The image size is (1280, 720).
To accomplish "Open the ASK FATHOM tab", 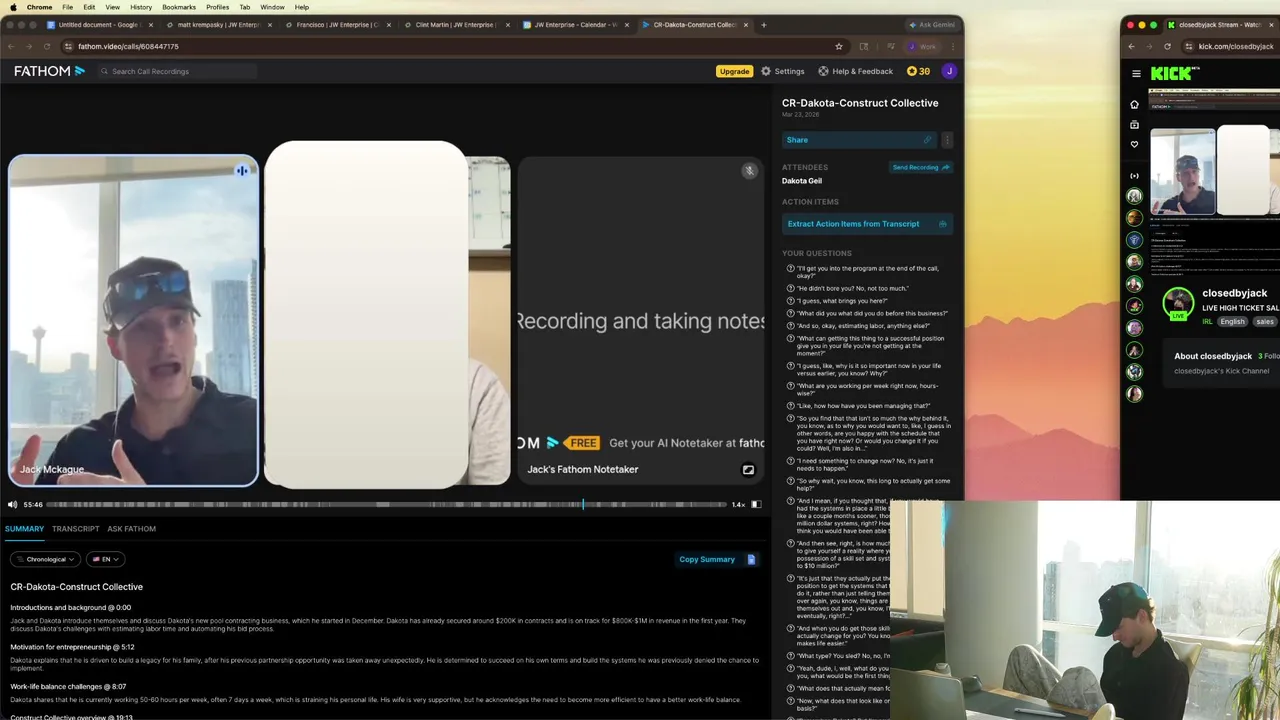I will pos(132,528).
